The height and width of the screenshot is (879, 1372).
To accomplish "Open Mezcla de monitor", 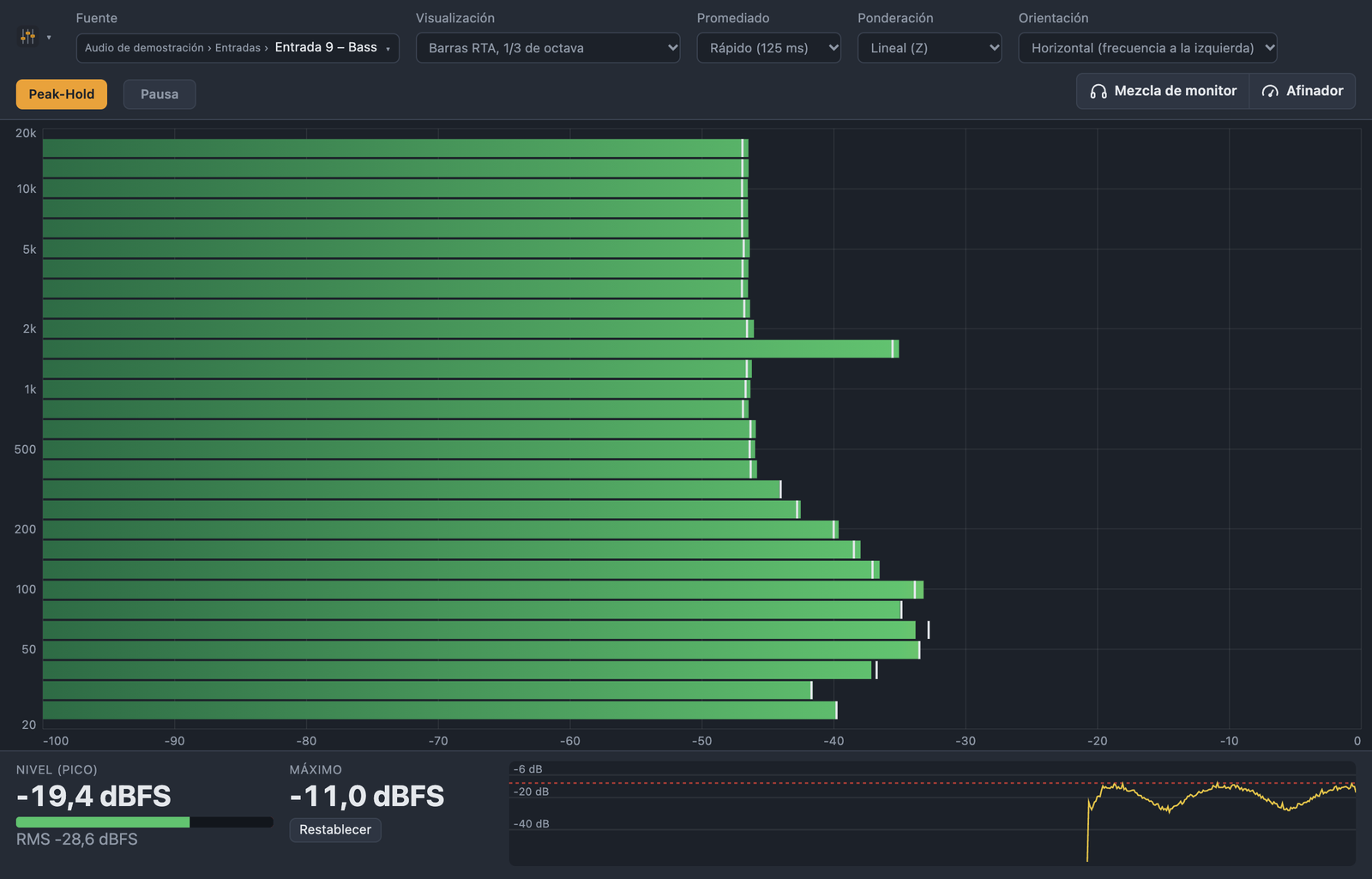I will pos(1163,91).
